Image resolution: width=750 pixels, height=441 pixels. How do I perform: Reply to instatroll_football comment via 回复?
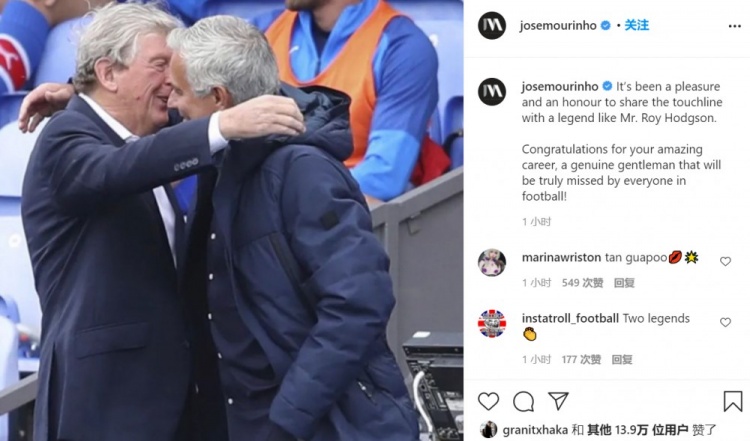(x=622, y=359)
